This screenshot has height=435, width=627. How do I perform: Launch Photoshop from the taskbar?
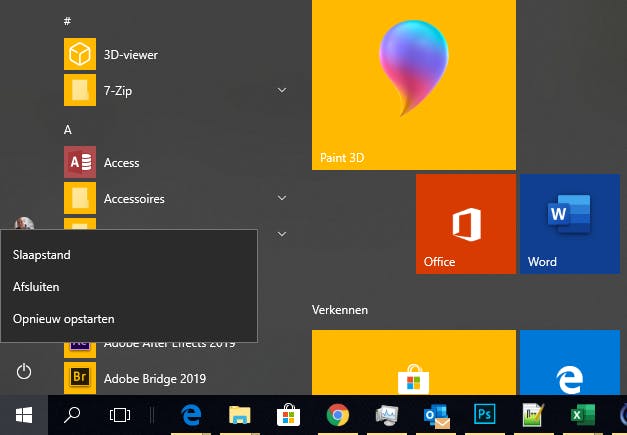484,414
